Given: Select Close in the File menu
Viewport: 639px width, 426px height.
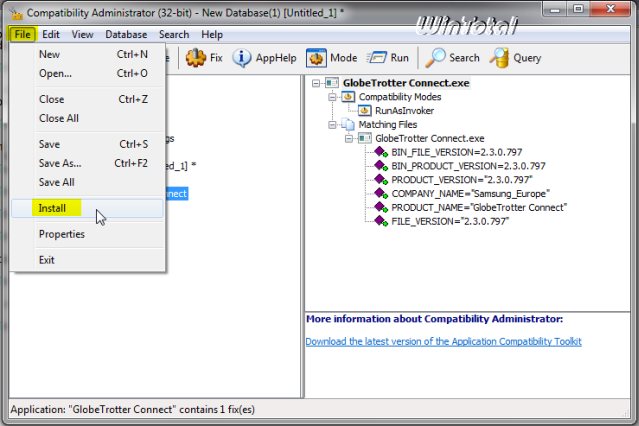Looking at the screenshot, I should point(87,99).
